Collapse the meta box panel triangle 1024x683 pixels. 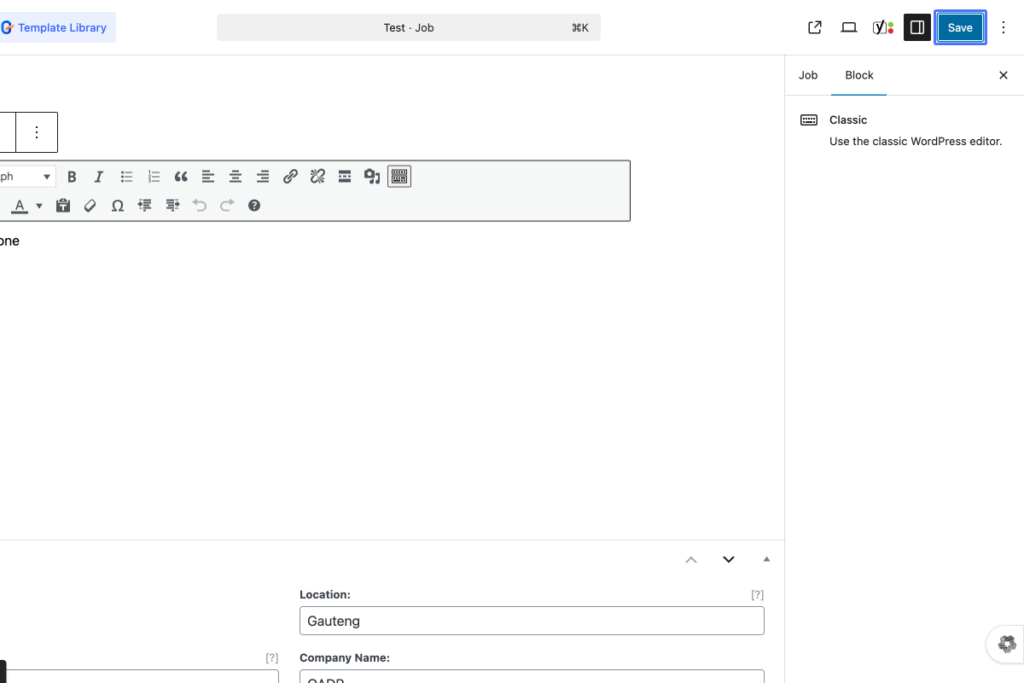766,559
